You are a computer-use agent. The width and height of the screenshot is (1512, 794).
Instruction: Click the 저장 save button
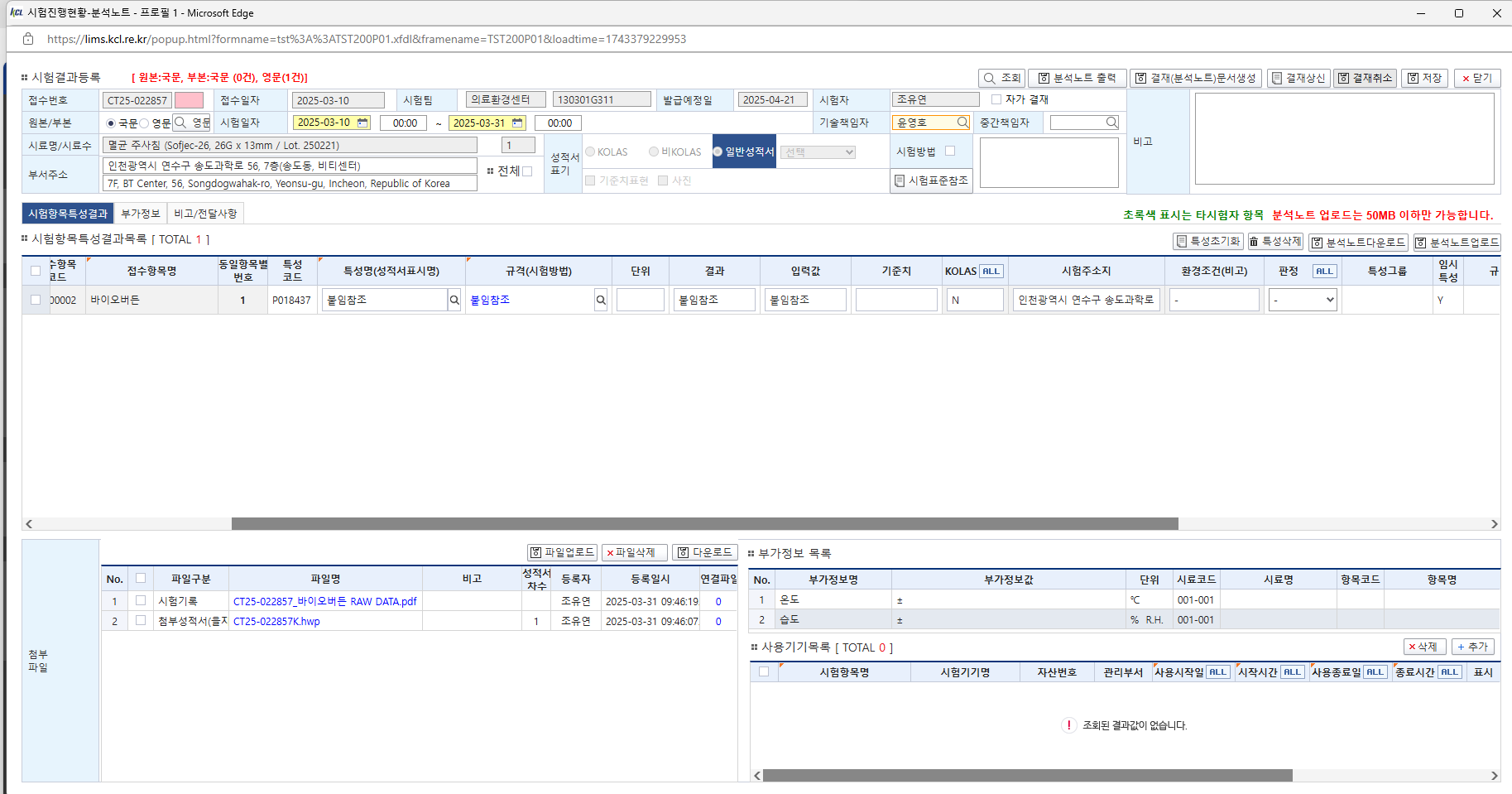[x=1424, y=78]
